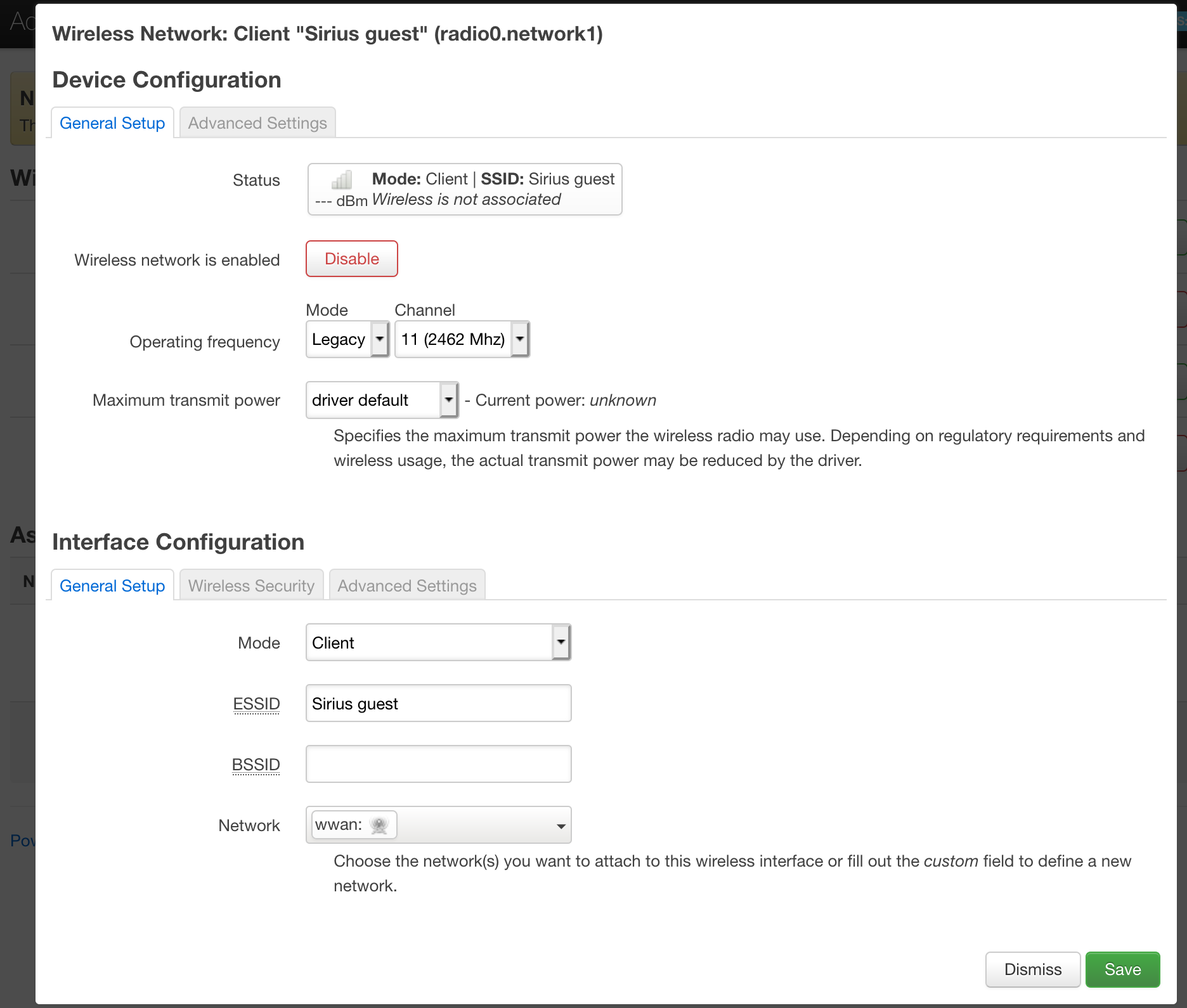Select Interface Configuration General Setup tab

(112, 586)
